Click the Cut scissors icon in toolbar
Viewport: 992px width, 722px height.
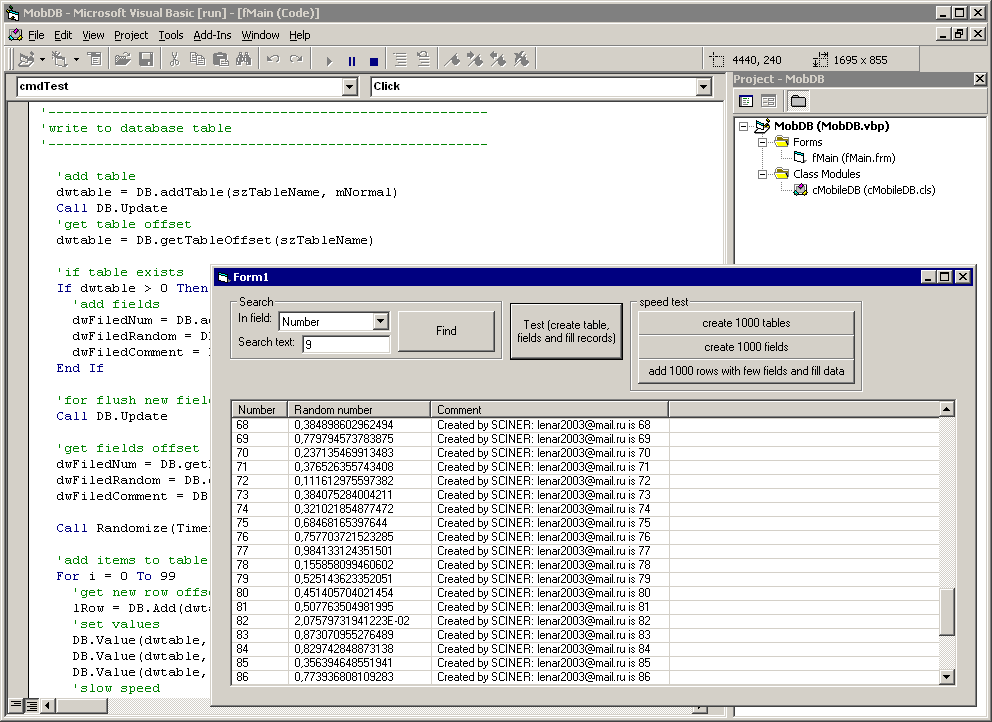174,60
